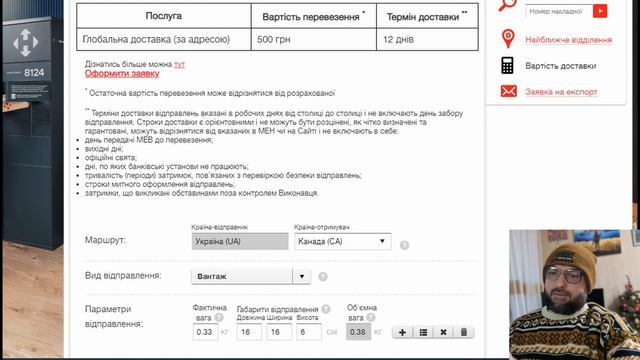Screen dimensions: 640x360
Task: Click the plus icon to add a parcel
Action: coord(402,332)
